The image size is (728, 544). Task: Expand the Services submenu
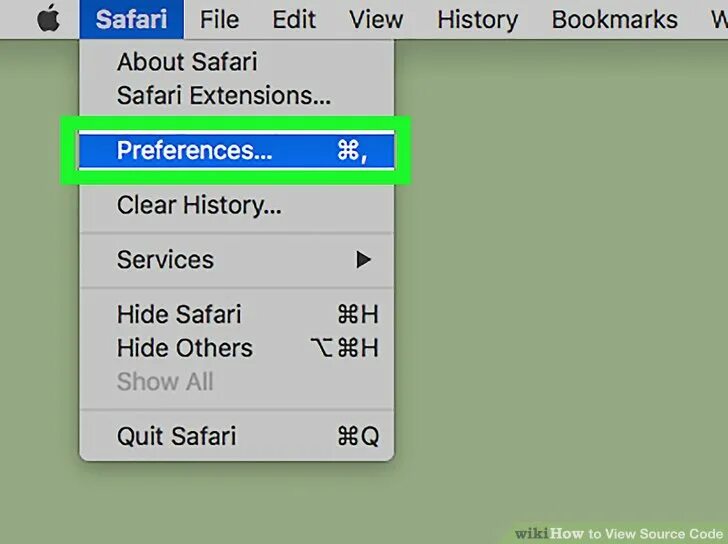tap(237, 259)
